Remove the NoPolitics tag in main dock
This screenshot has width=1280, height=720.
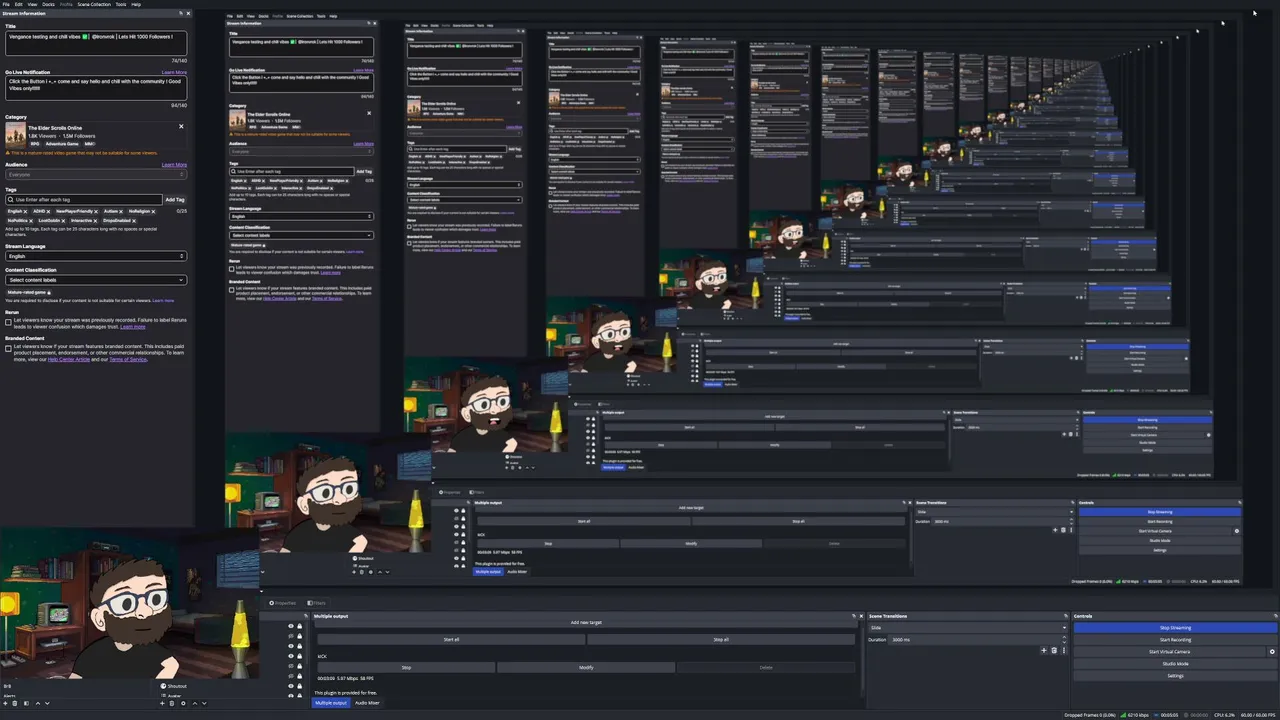(x=31, y=221)
